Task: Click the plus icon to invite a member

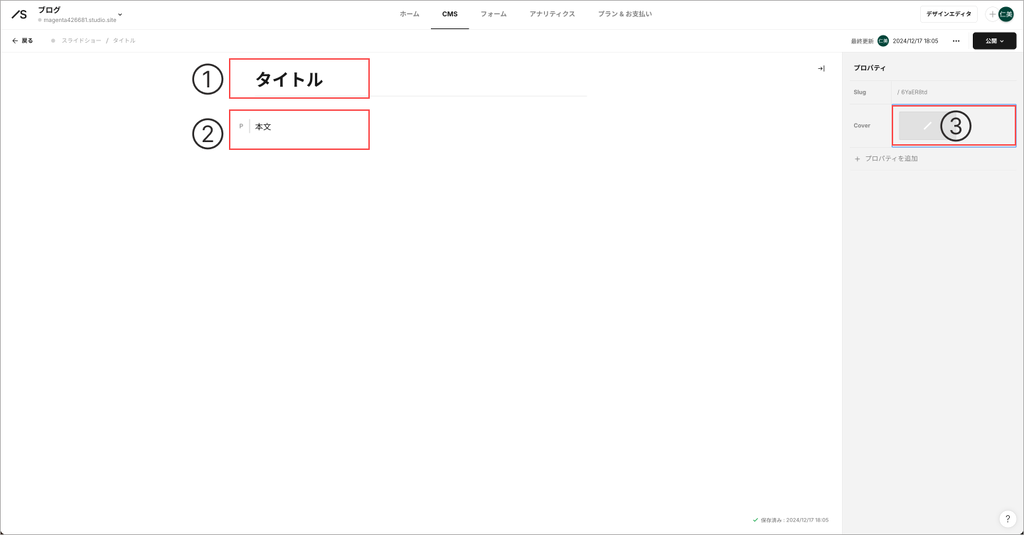Action: [x=992, y=14]
